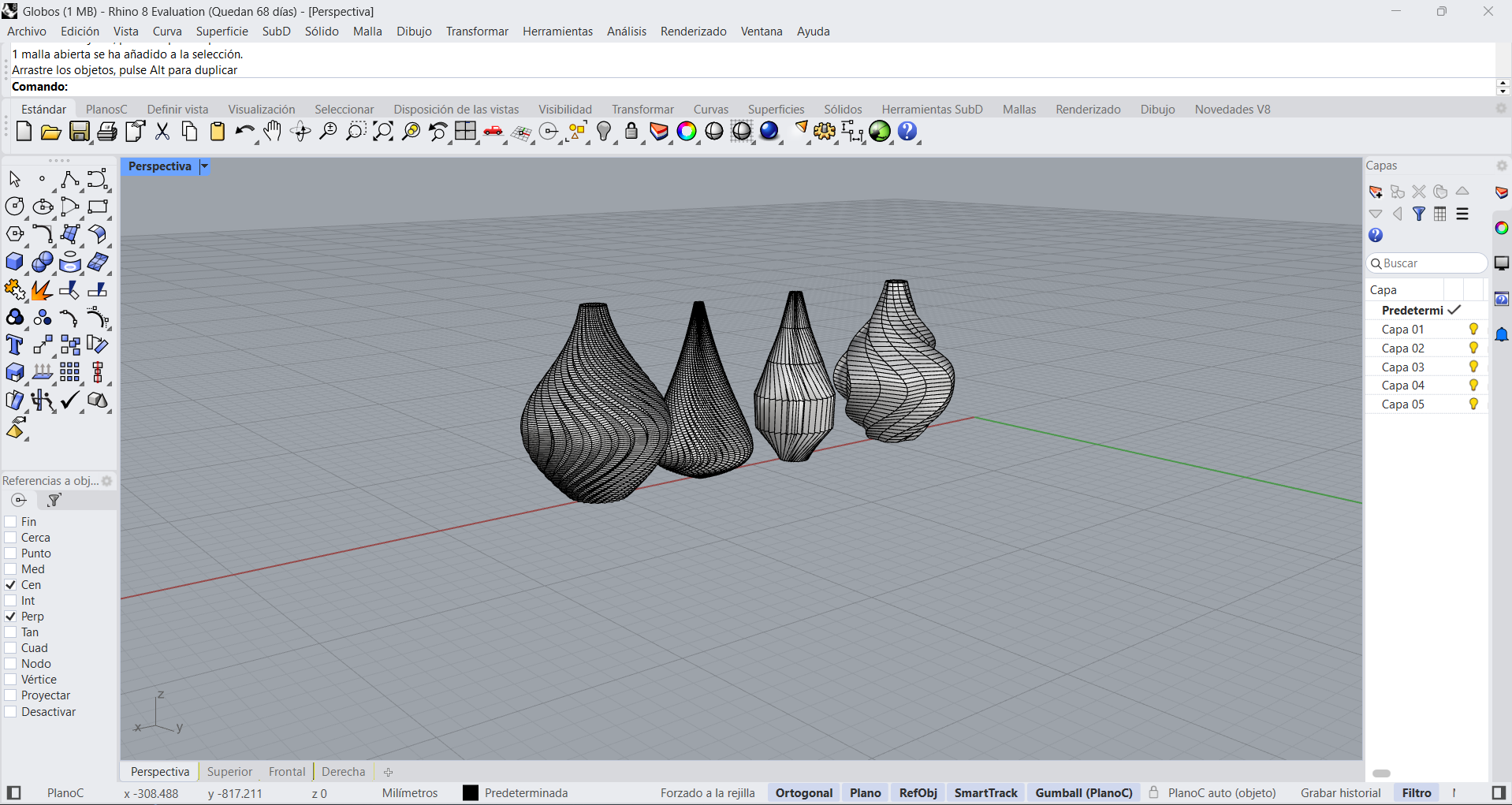Enable the Fin object snap

[x=11, y=522]
